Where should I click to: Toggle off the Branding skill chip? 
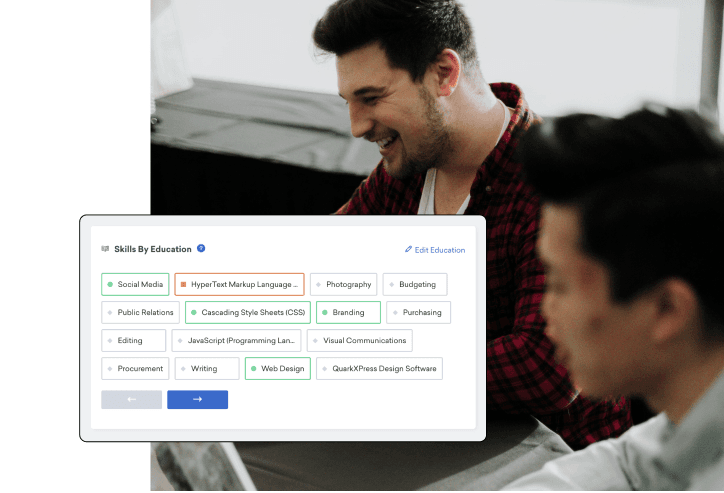pos(348,313)
